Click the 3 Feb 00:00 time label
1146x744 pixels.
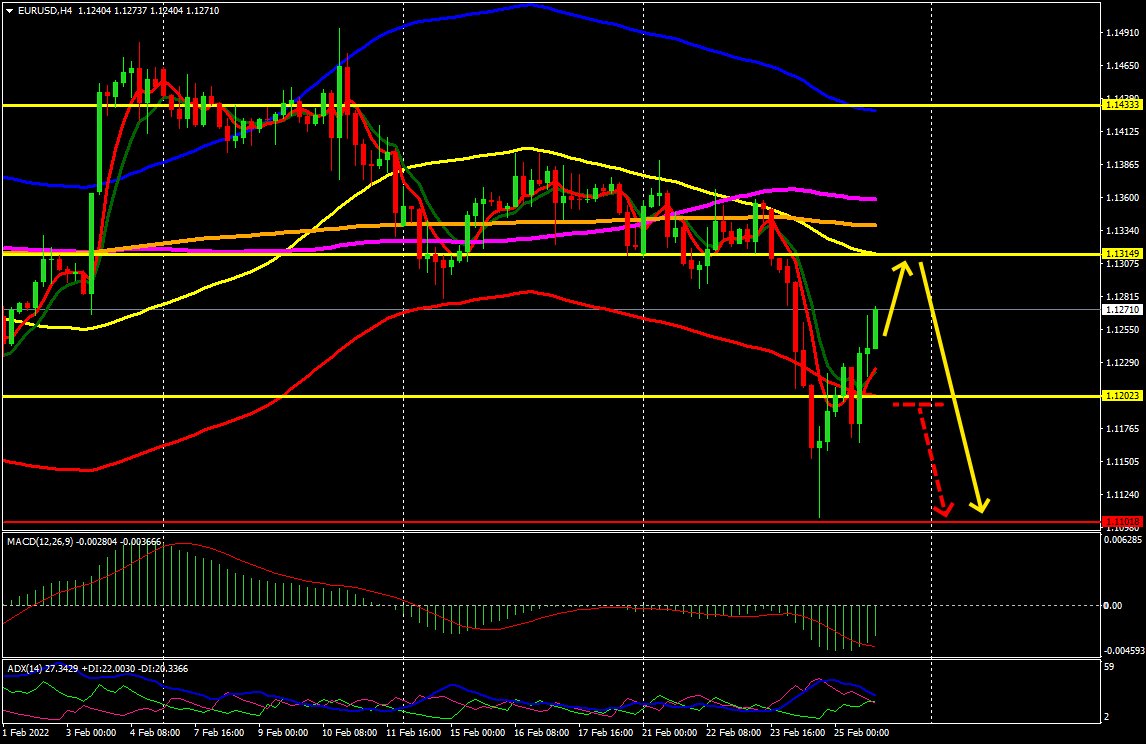click(91, 732)
